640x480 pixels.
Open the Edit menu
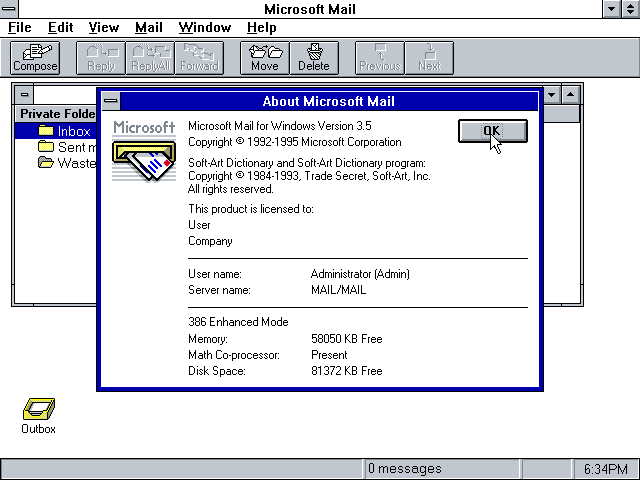pyautogui.click(x=60, y=27)
